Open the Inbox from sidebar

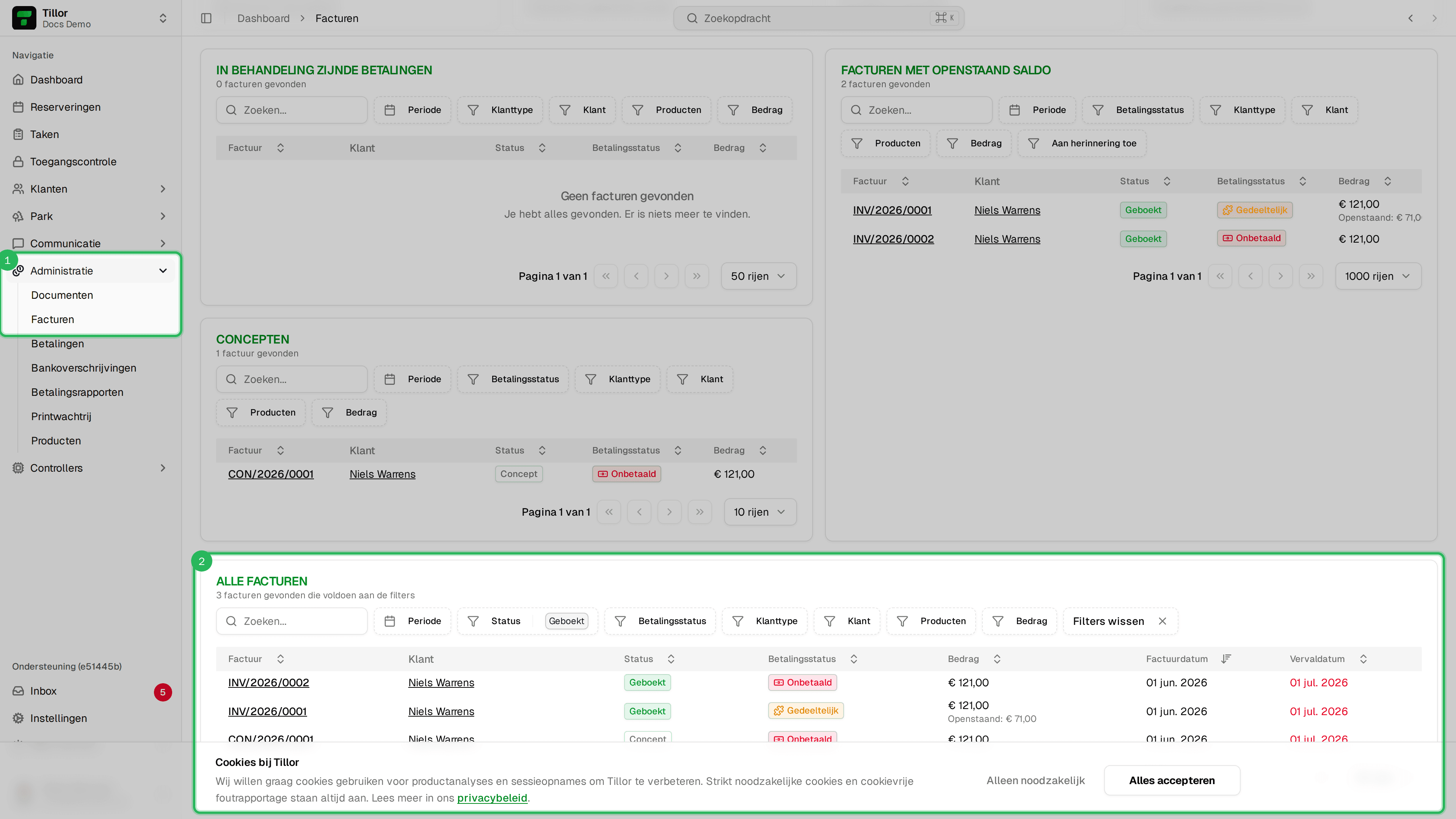(91, 691)
